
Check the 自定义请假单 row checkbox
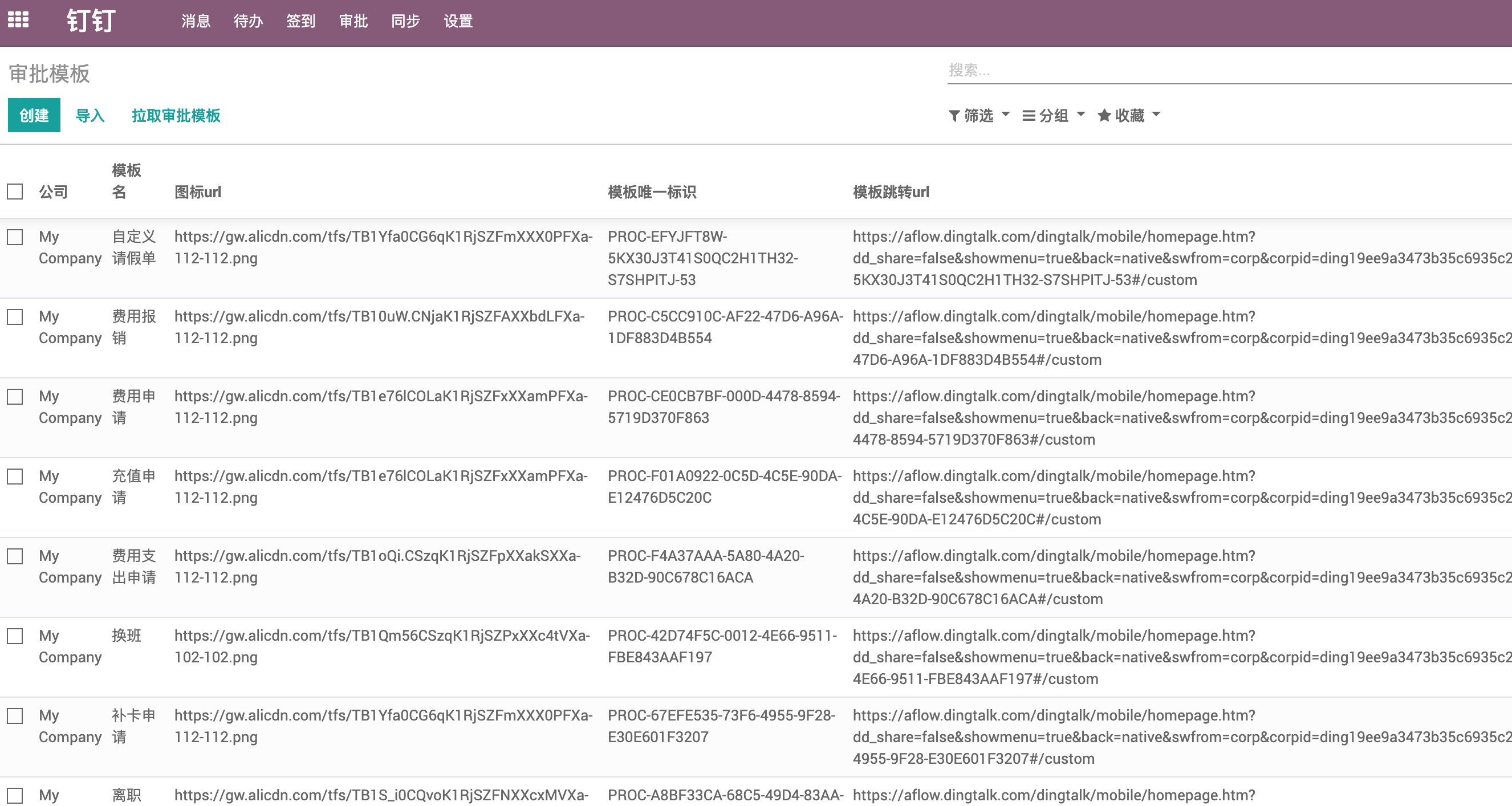15,237
